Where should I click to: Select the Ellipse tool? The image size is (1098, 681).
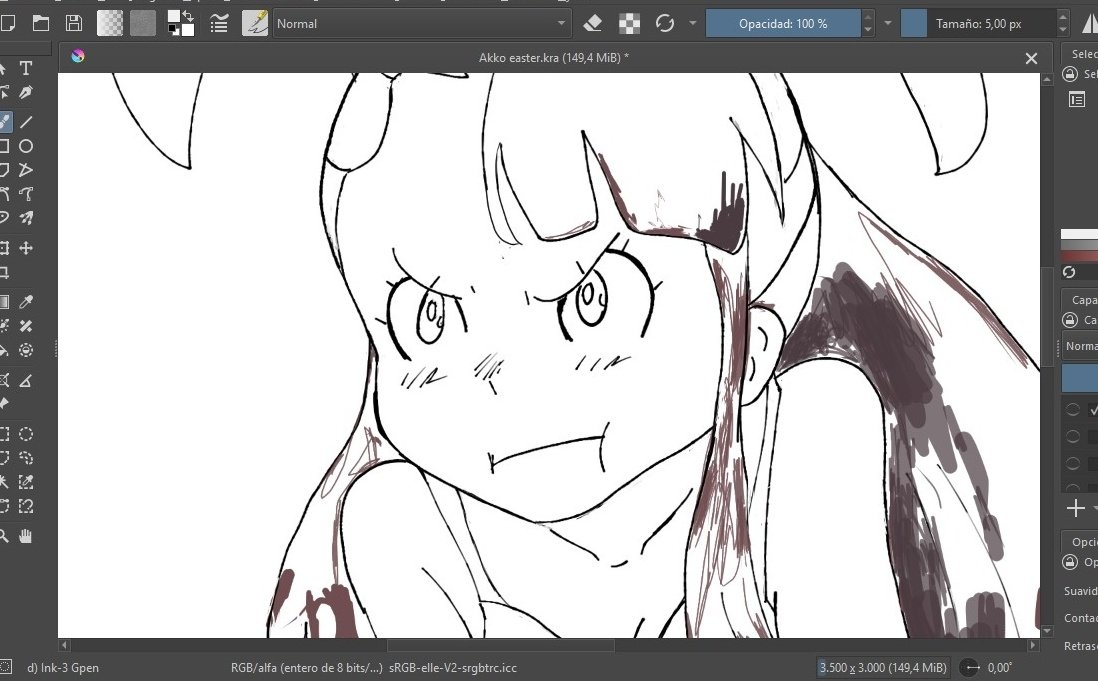tap(26, 146)
